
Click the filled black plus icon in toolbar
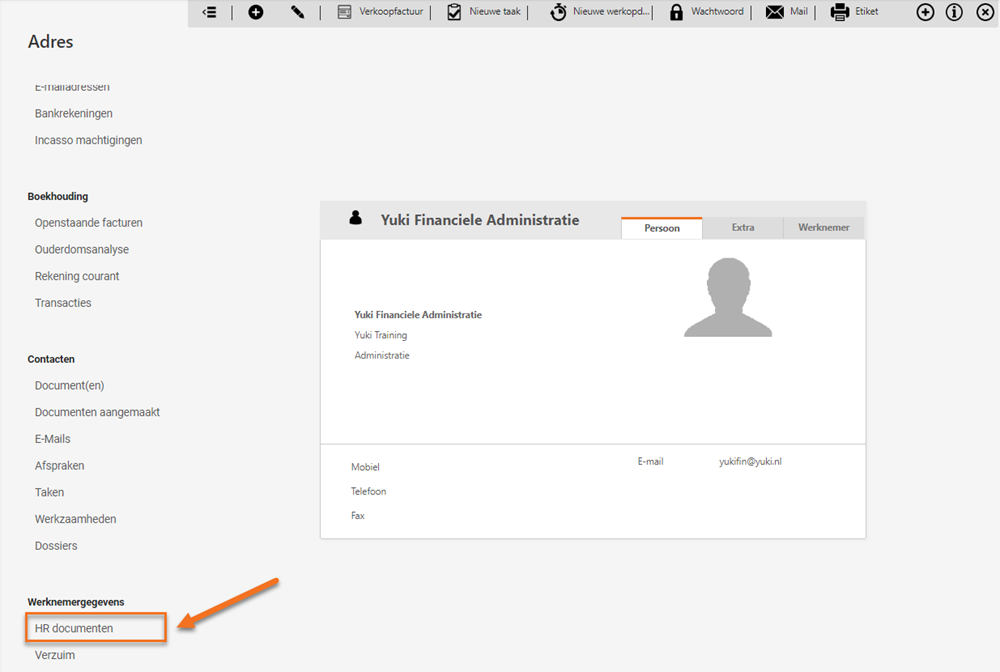[256, 12]
